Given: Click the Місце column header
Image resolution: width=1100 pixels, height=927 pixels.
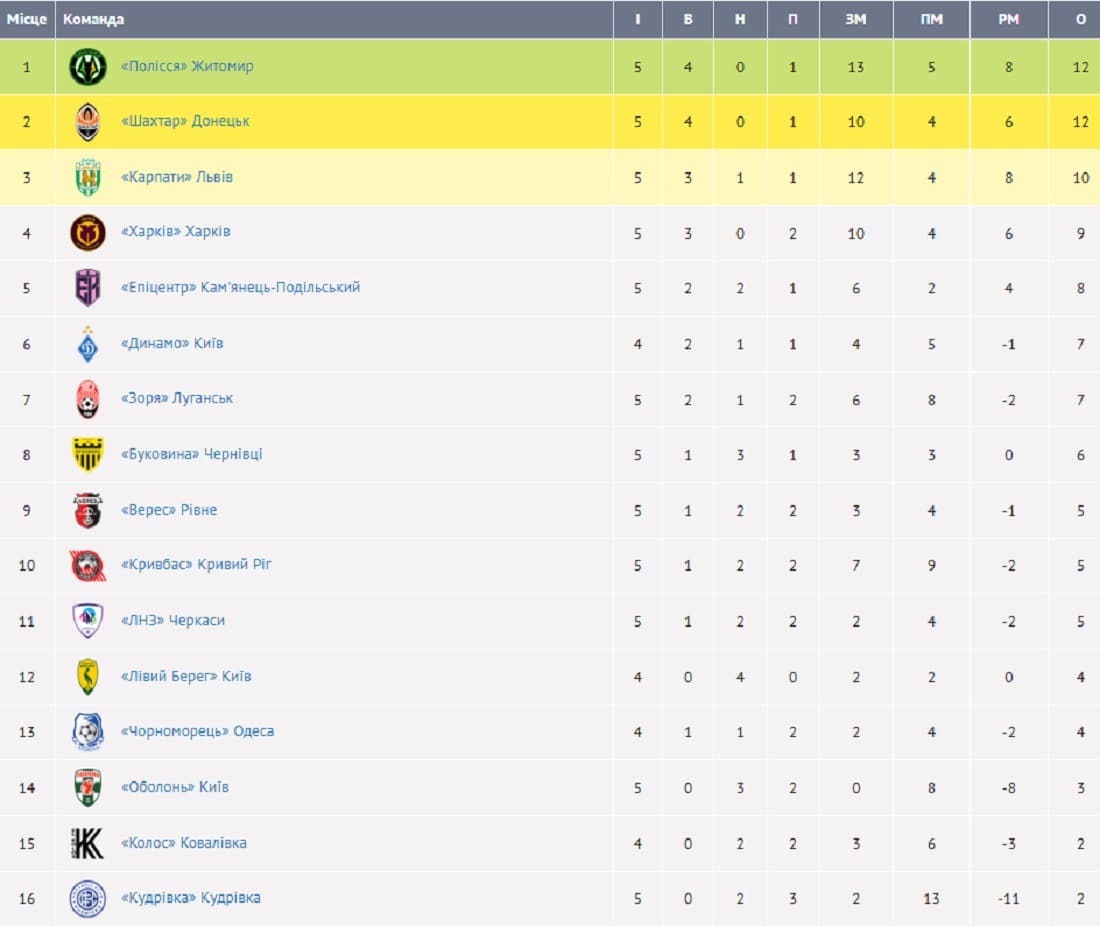Looking at the screenshot, I should 27,19.
